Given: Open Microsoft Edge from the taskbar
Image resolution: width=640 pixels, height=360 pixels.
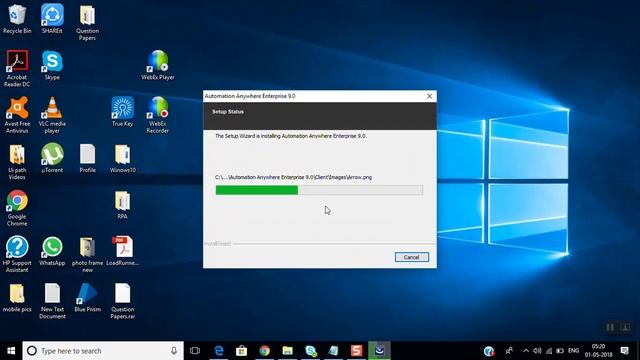Looking at the screenshot, I should [x=219, y=351].
